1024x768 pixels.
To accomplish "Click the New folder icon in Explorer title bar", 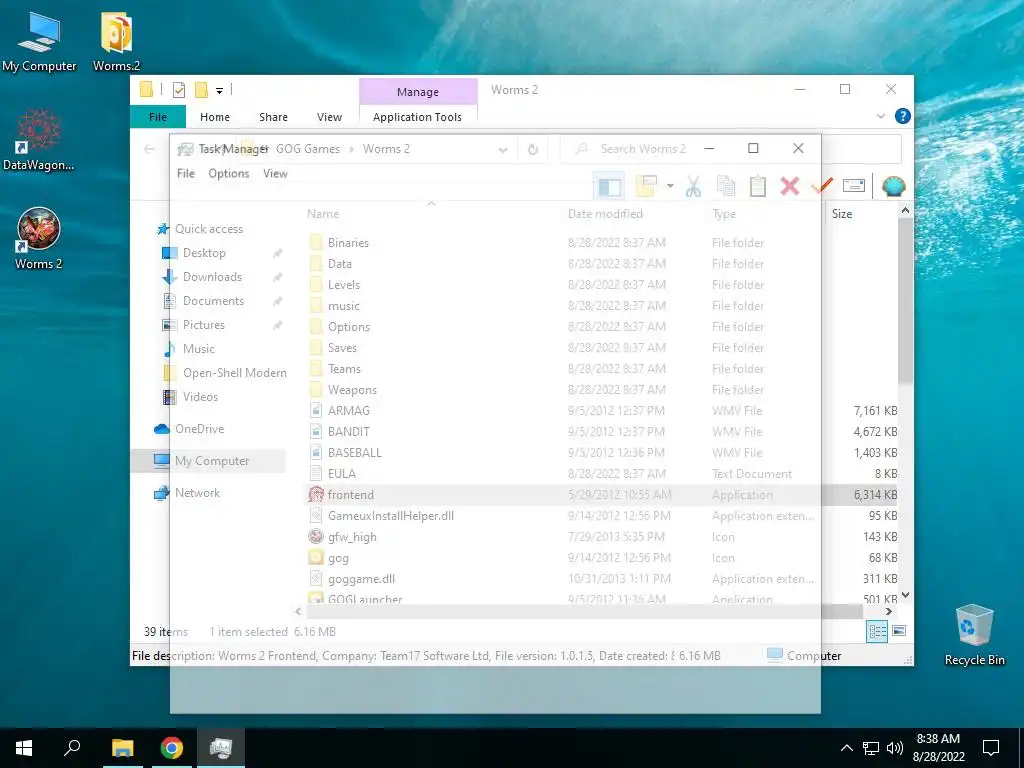I will click(201, 90).
